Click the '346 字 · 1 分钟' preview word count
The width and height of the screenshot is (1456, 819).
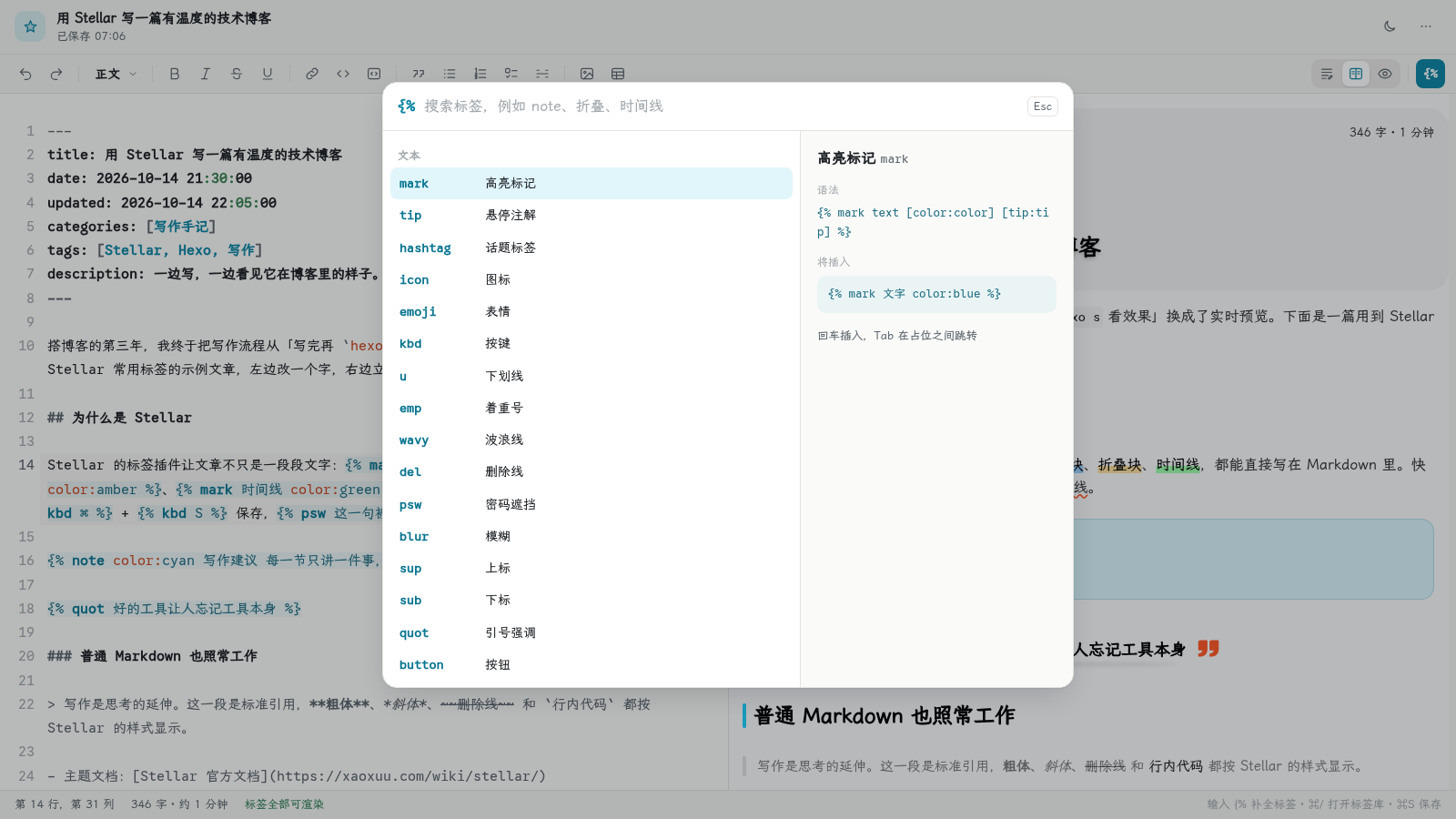pos(1391,133)
